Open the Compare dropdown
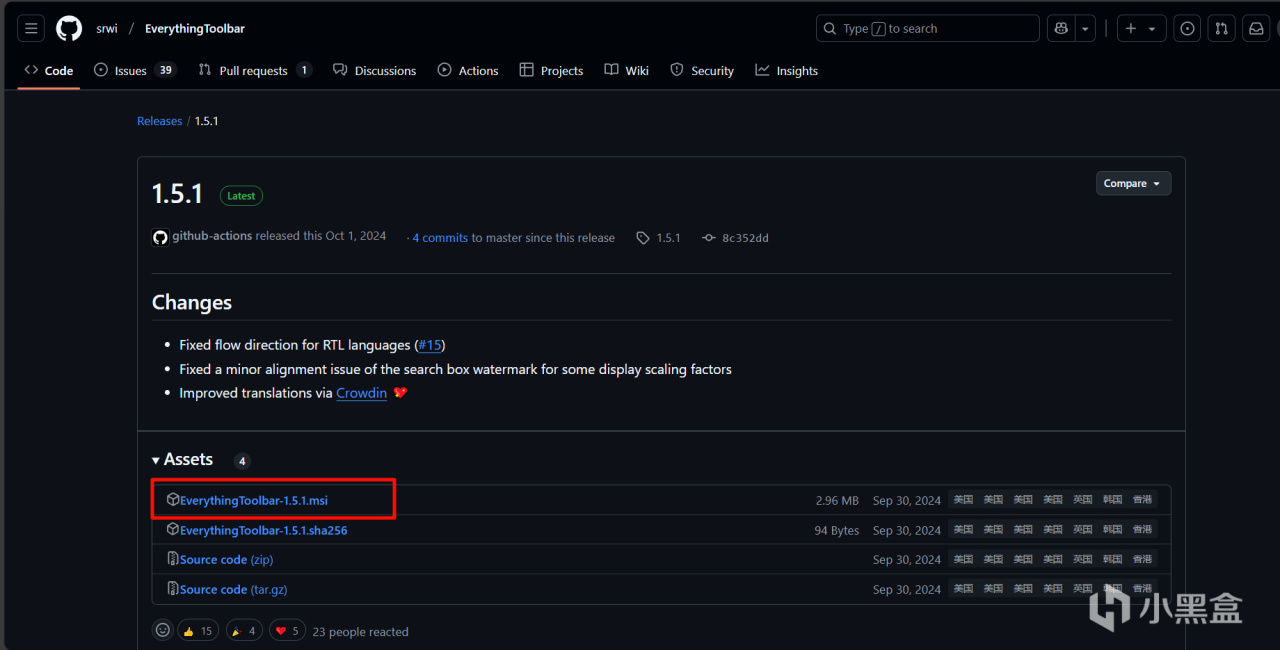The image size is (1280, 650). point(1133,184)
